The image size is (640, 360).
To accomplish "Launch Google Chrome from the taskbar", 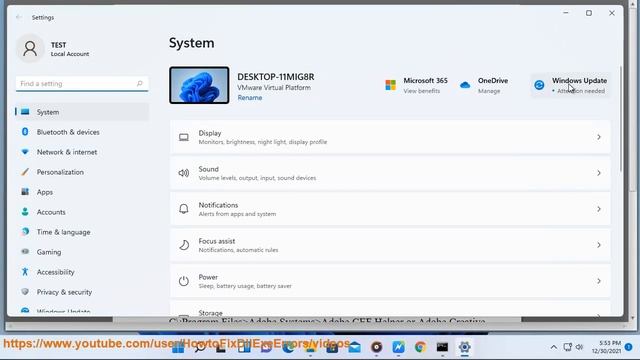I will 420,347.
